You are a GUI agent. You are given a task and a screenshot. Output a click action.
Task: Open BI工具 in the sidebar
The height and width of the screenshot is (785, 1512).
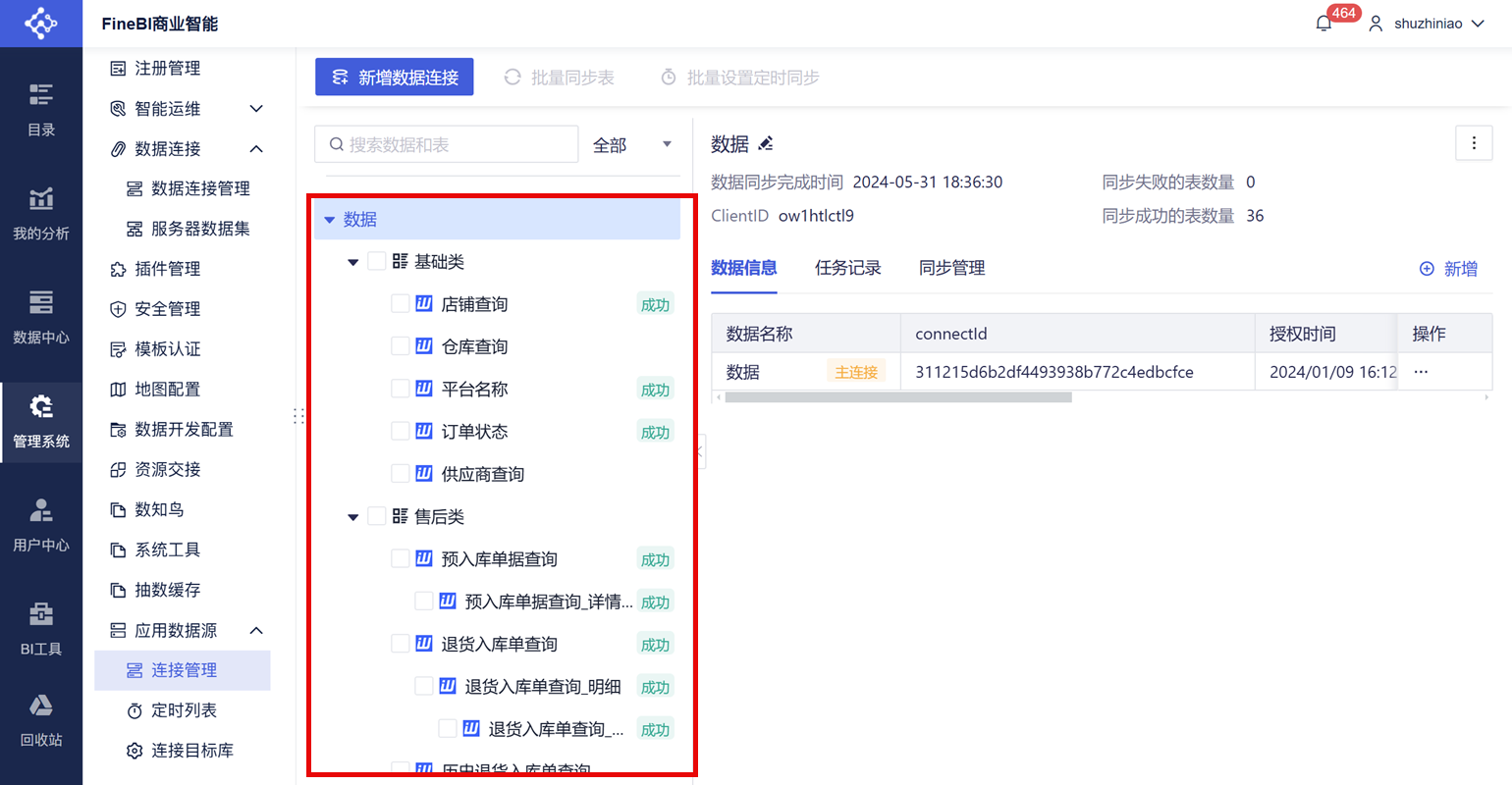(x=41, y=628)
